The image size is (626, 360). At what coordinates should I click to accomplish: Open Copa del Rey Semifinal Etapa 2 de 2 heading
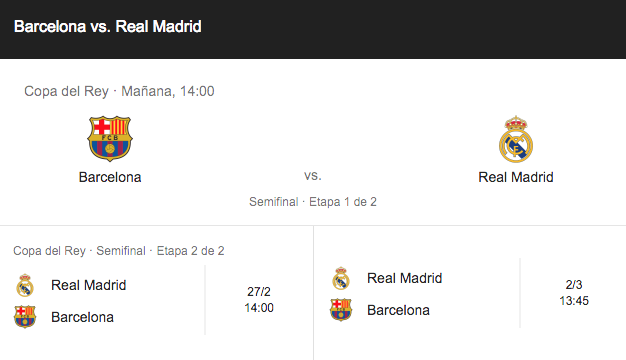(x=119, y=251)
